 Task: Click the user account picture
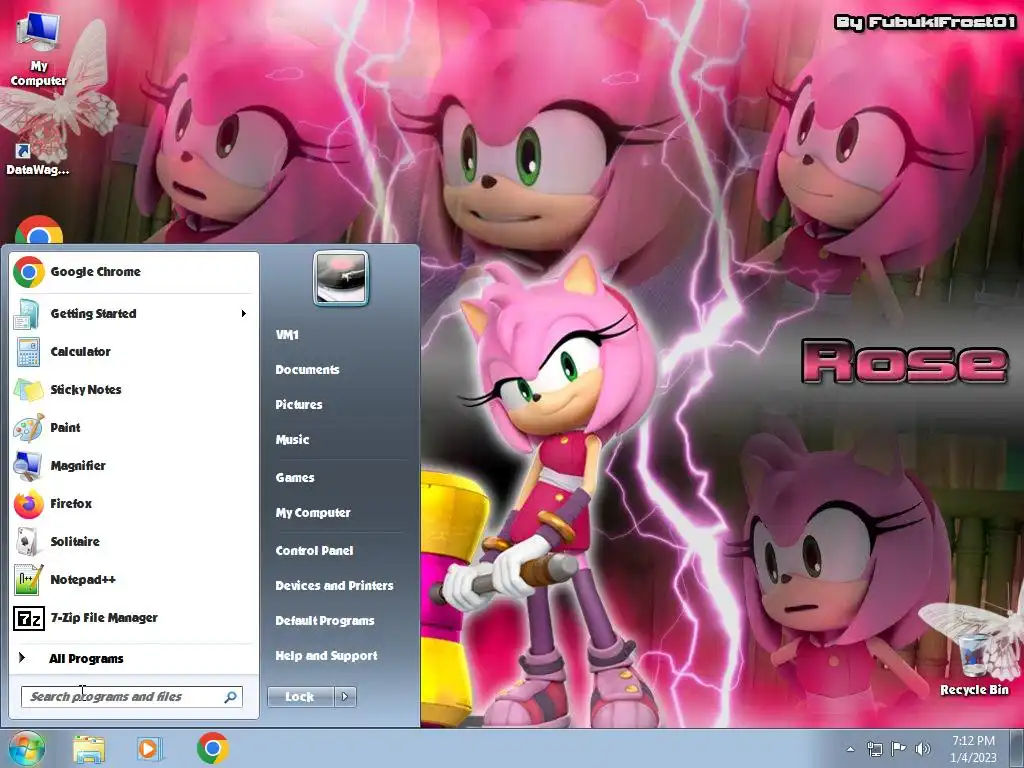(341, 278)
